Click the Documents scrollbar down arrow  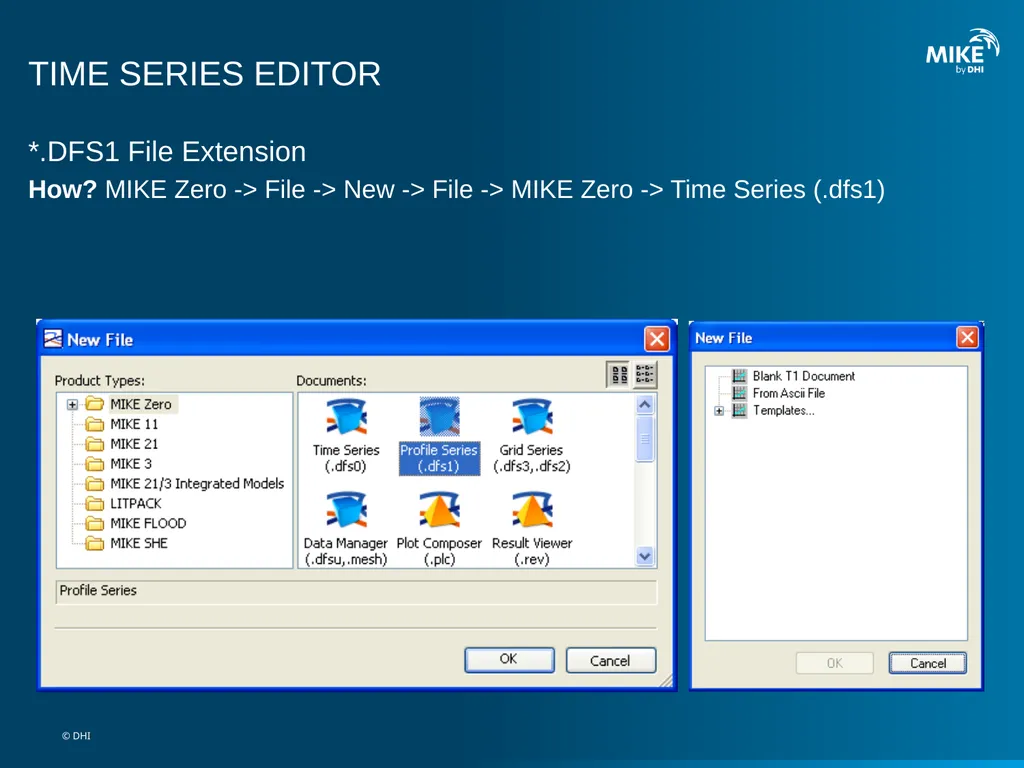tap(645, 556)
